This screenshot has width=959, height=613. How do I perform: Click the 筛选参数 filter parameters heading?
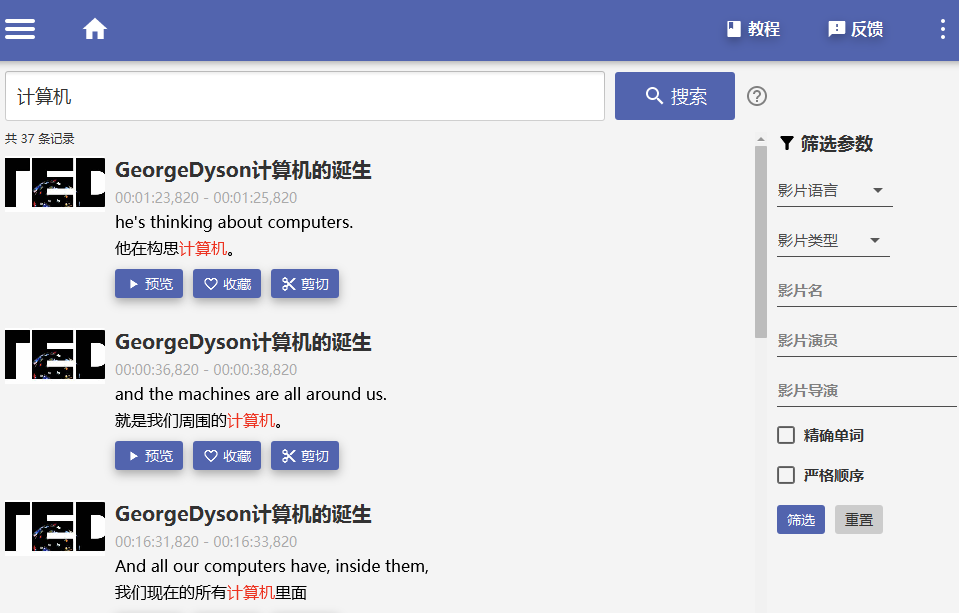tap(826, 144)
